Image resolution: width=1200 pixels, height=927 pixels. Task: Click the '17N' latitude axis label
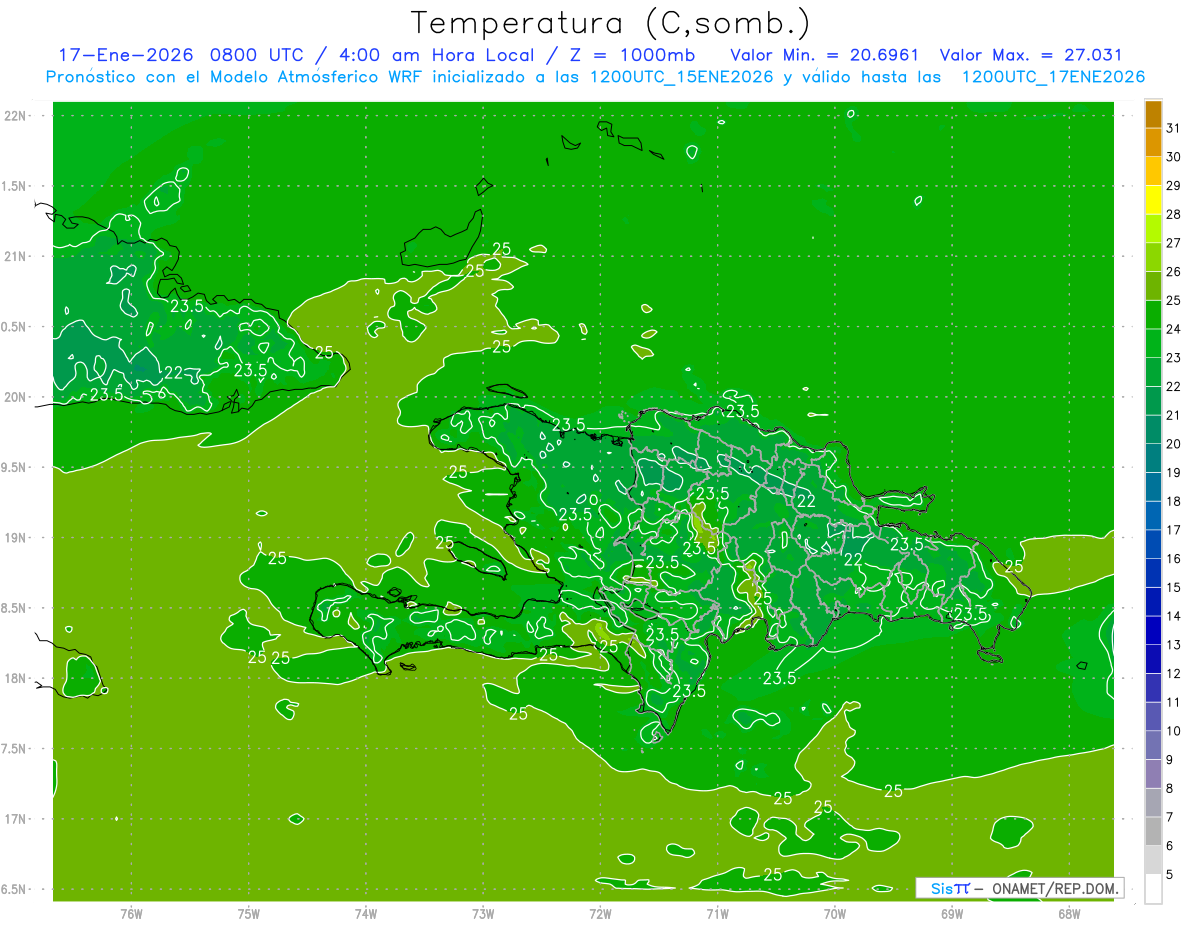pyautogui.click(x=17, y=820)
